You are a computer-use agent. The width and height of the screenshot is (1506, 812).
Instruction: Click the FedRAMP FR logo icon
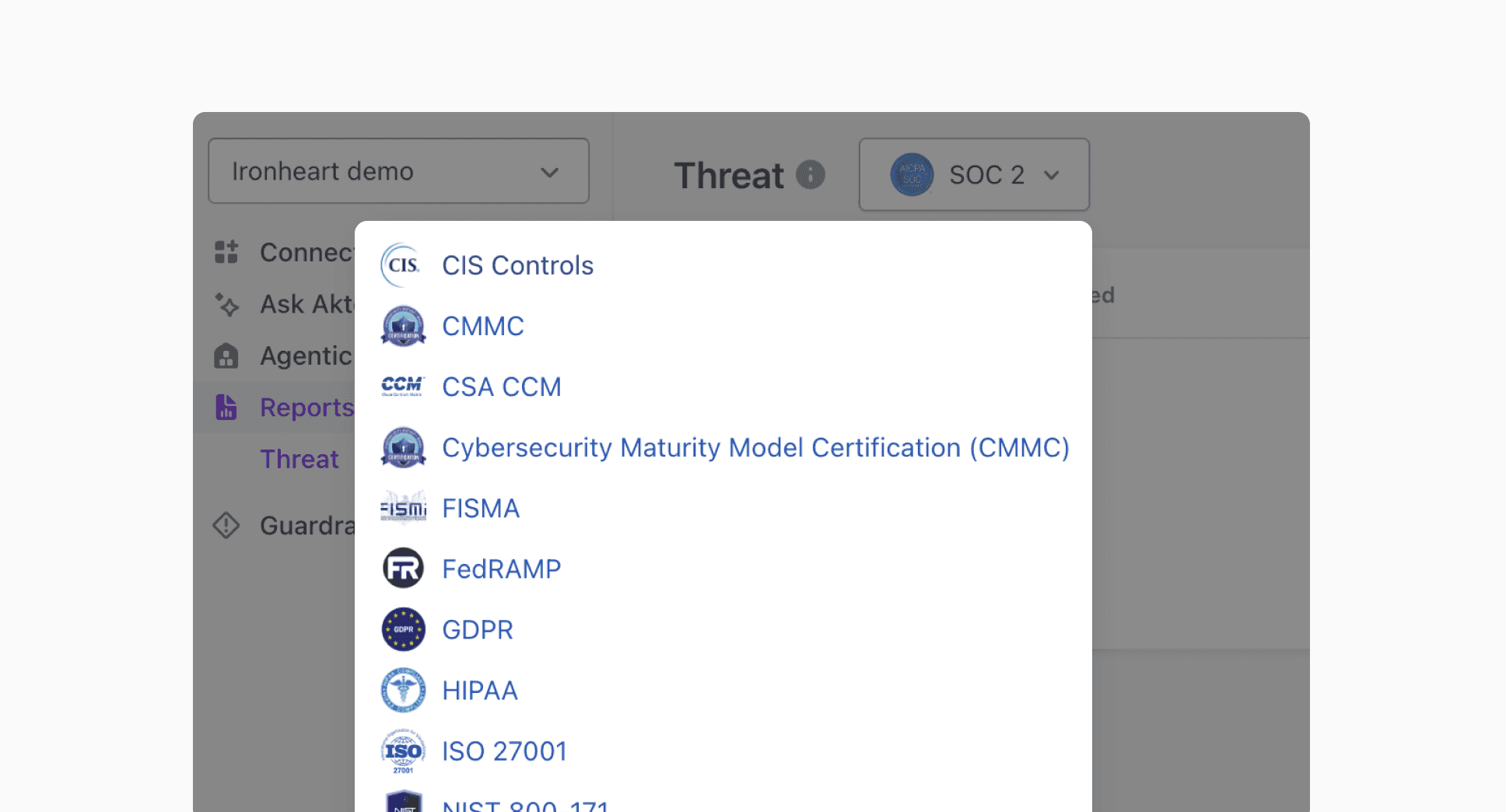pos(403,569)
